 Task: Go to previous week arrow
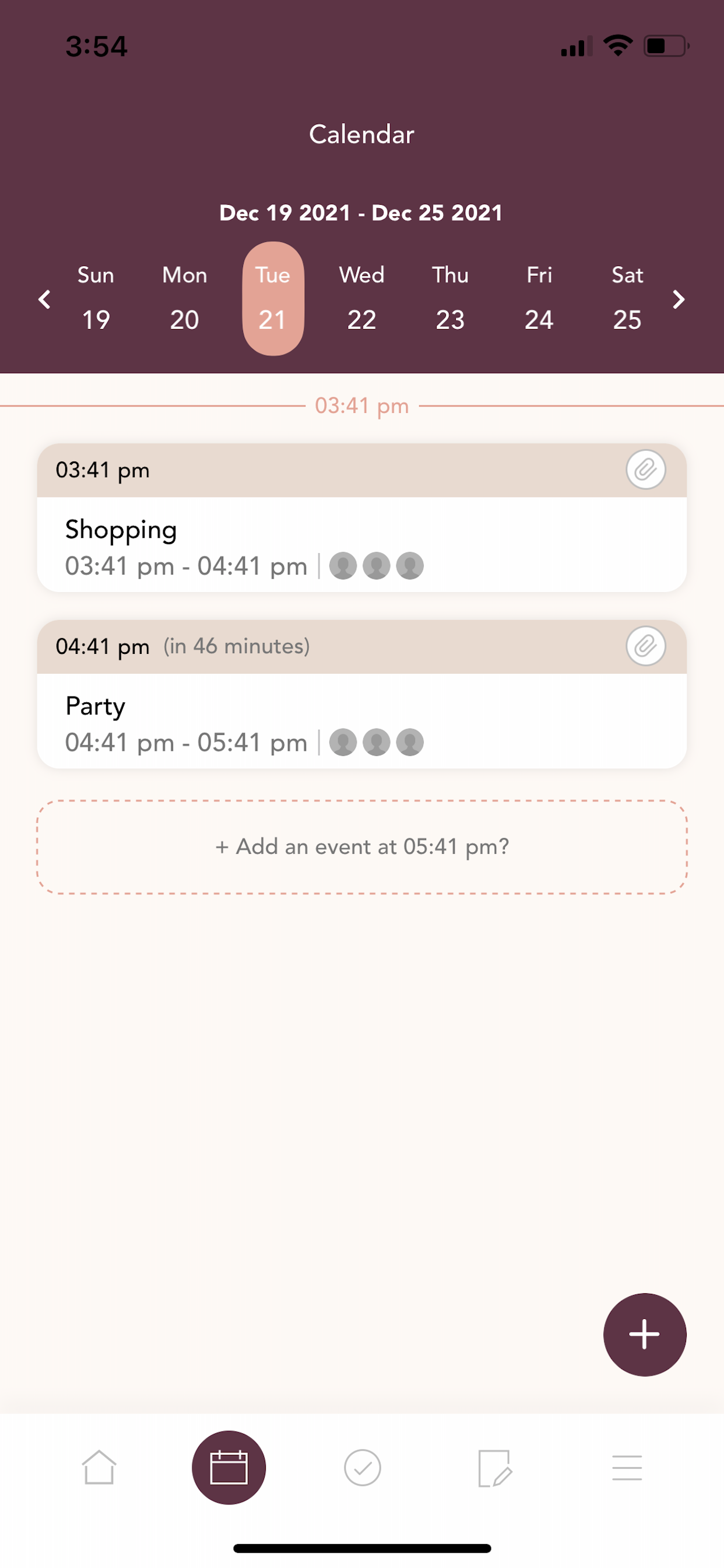[x=44, y=299]
